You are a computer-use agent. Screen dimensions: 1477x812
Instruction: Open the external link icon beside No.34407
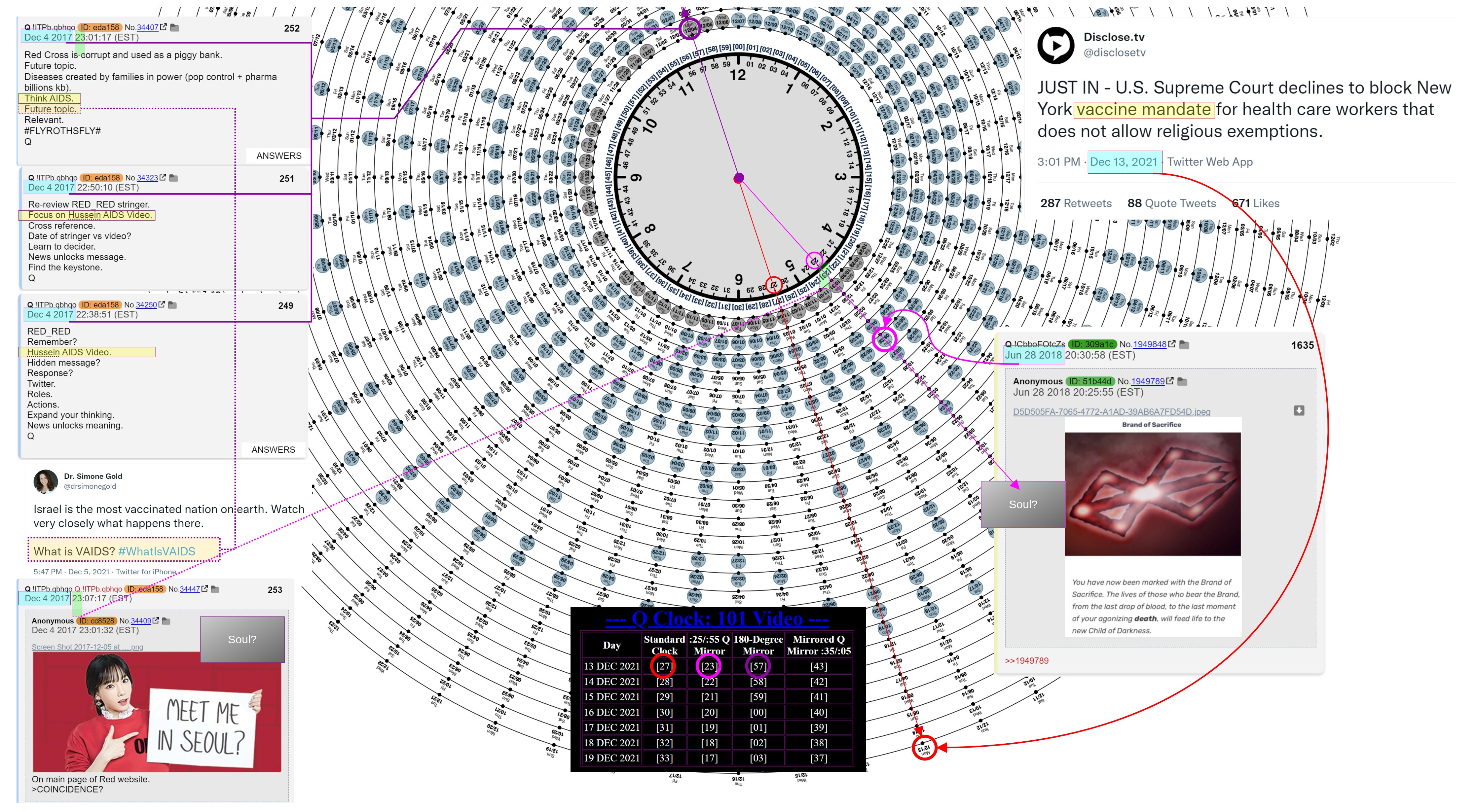click(x=164, y=27)
